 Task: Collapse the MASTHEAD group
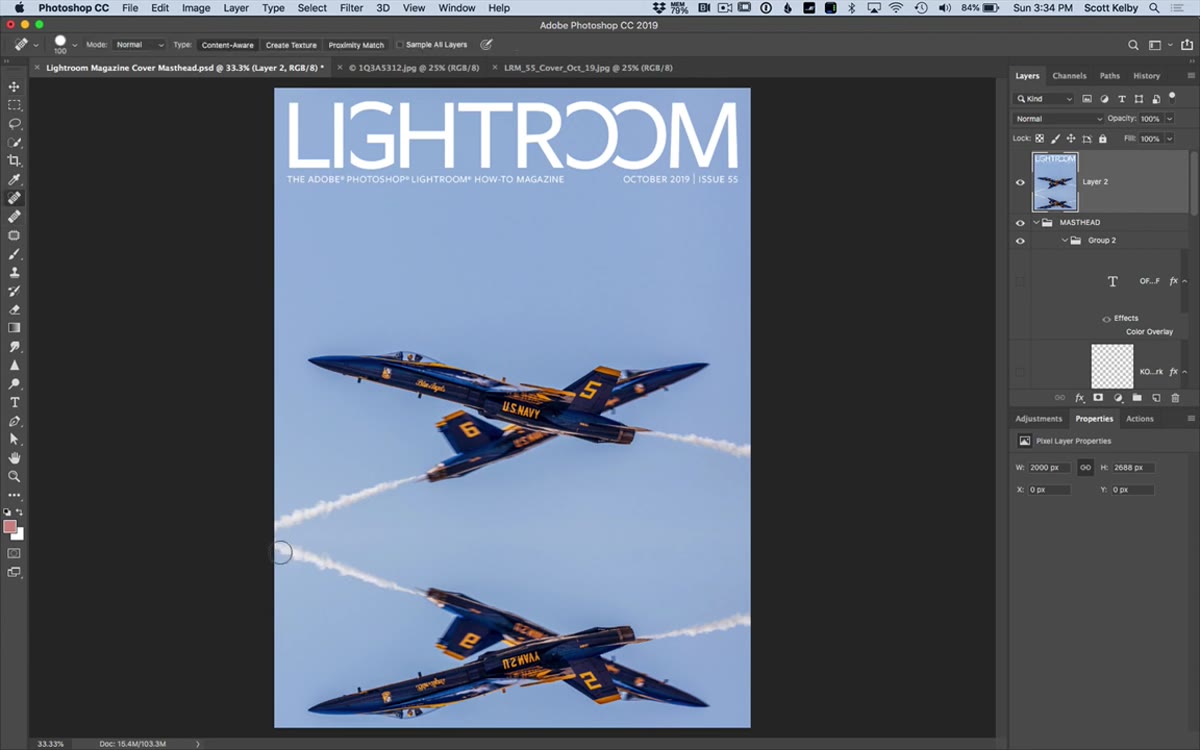click(1036, 223)
